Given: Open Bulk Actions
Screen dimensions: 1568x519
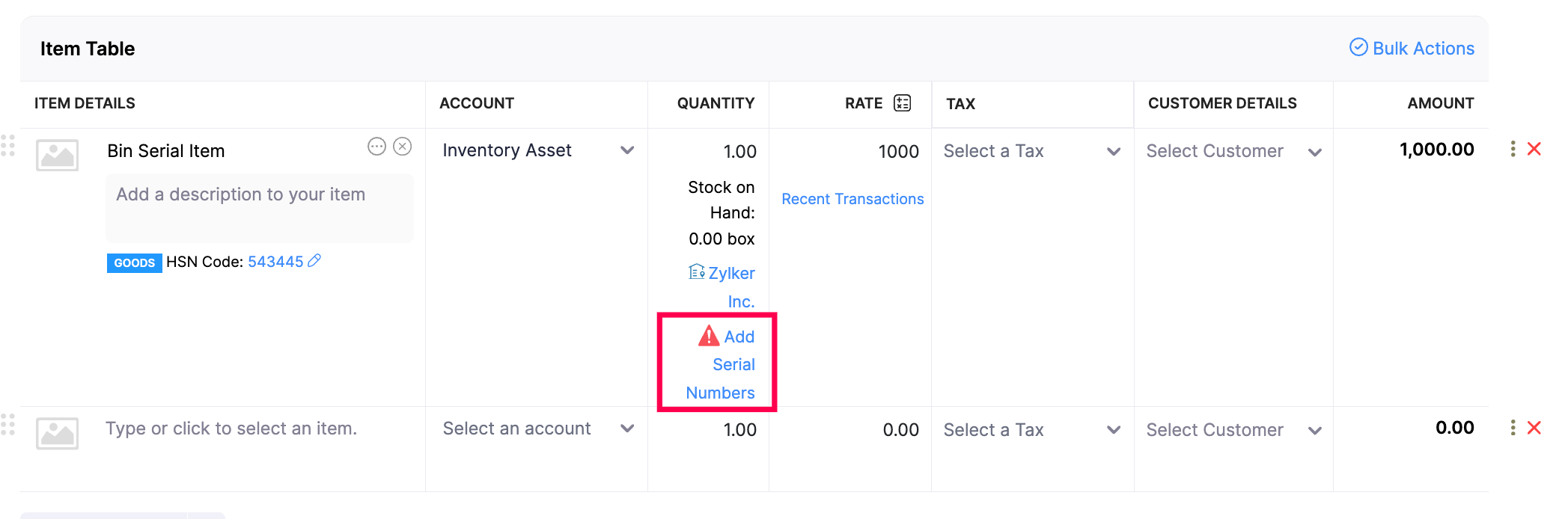Looking at the screenshot, I should 1412,49.
